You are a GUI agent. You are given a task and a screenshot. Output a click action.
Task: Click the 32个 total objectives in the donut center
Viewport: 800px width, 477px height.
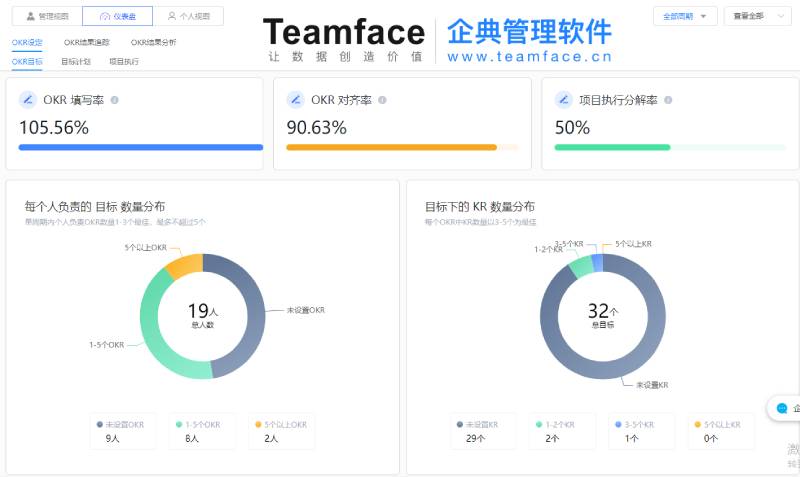pyautogui.click(x=603, y=311)
